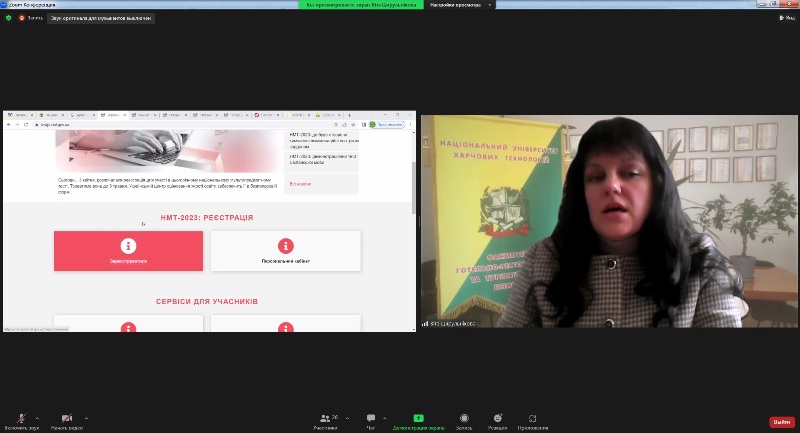Select the active fourth browser tab
Viewport: 800px width, 433px height.
click(114, 115)
